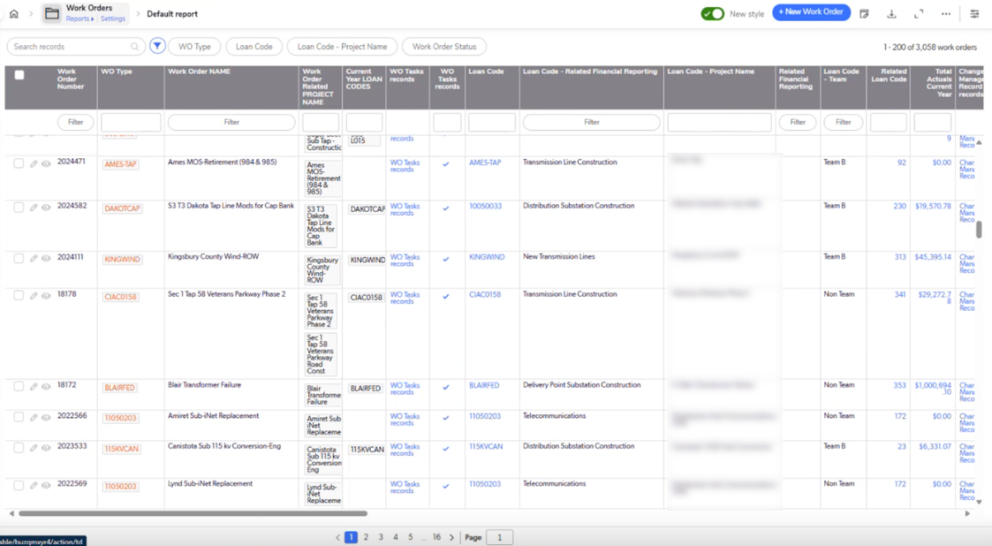Click the fullscreen expand icon
This screenshot has height=546, width=992.
pos(918,14)
